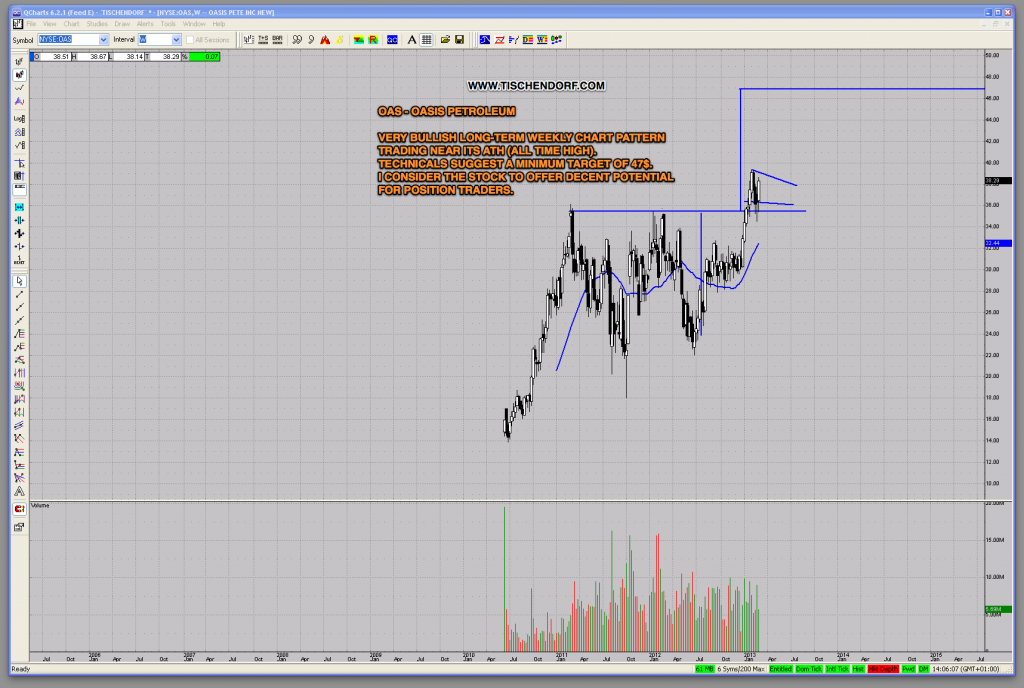The height and width of the screenshot is (688, 1024).
Task: Save the current chart layout
Action: pyautogui.click(x=458, y=39)
